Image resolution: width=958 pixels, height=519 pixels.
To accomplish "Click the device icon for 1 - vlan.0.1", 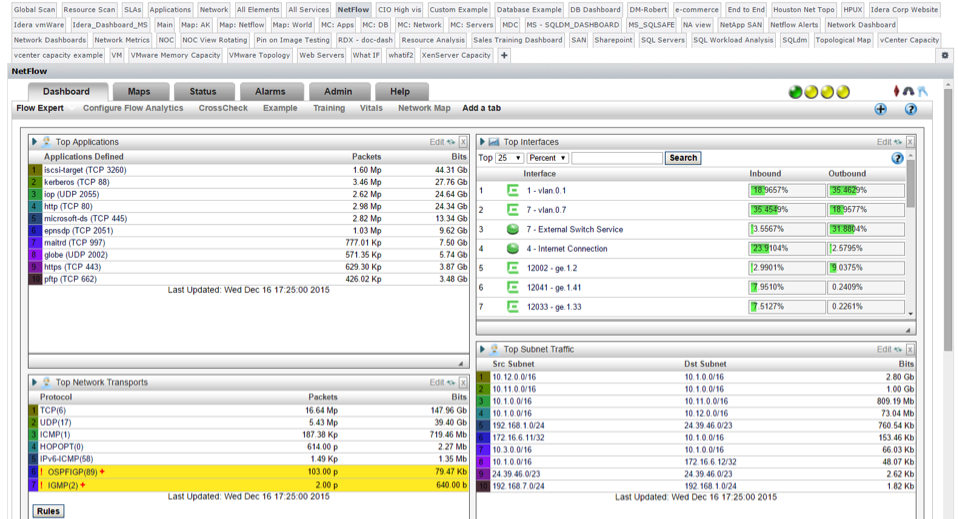I will click(x=513, y=191).
